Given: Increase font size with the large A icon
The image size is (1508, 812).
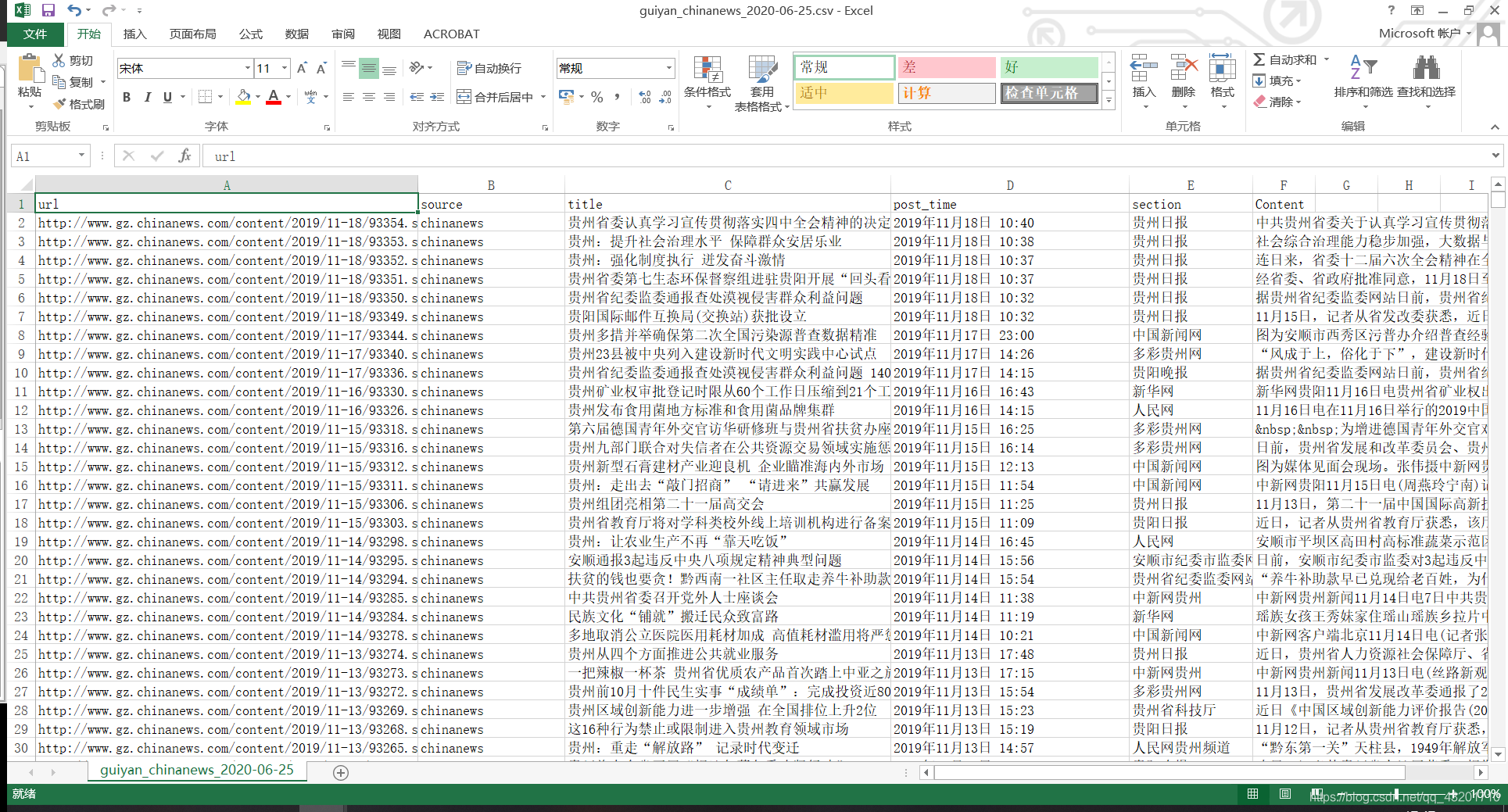Looking at the screenshot, I should (302, 68).
